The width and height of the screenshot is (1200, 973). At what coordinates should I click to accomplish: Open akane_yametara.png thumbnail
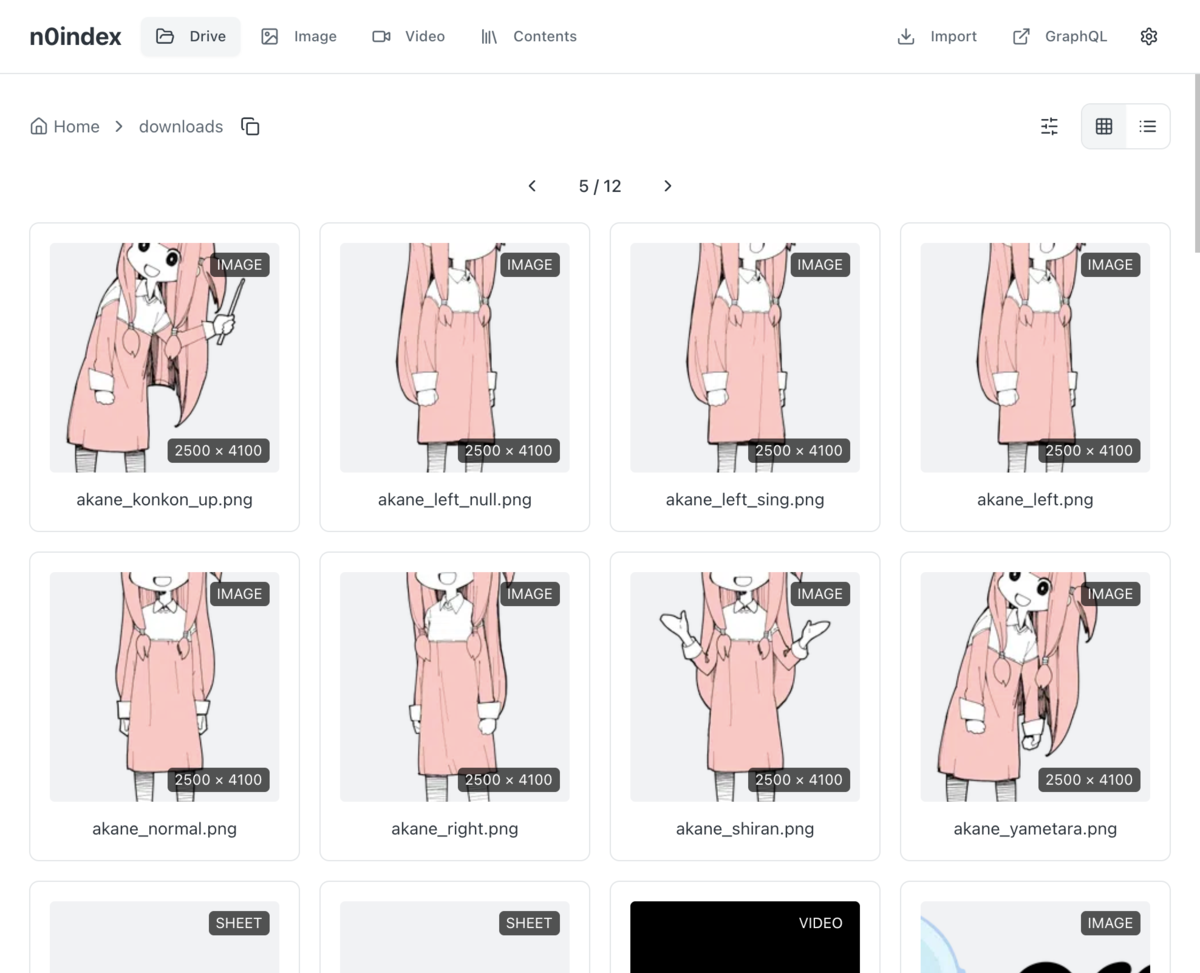coord(1035,686)
